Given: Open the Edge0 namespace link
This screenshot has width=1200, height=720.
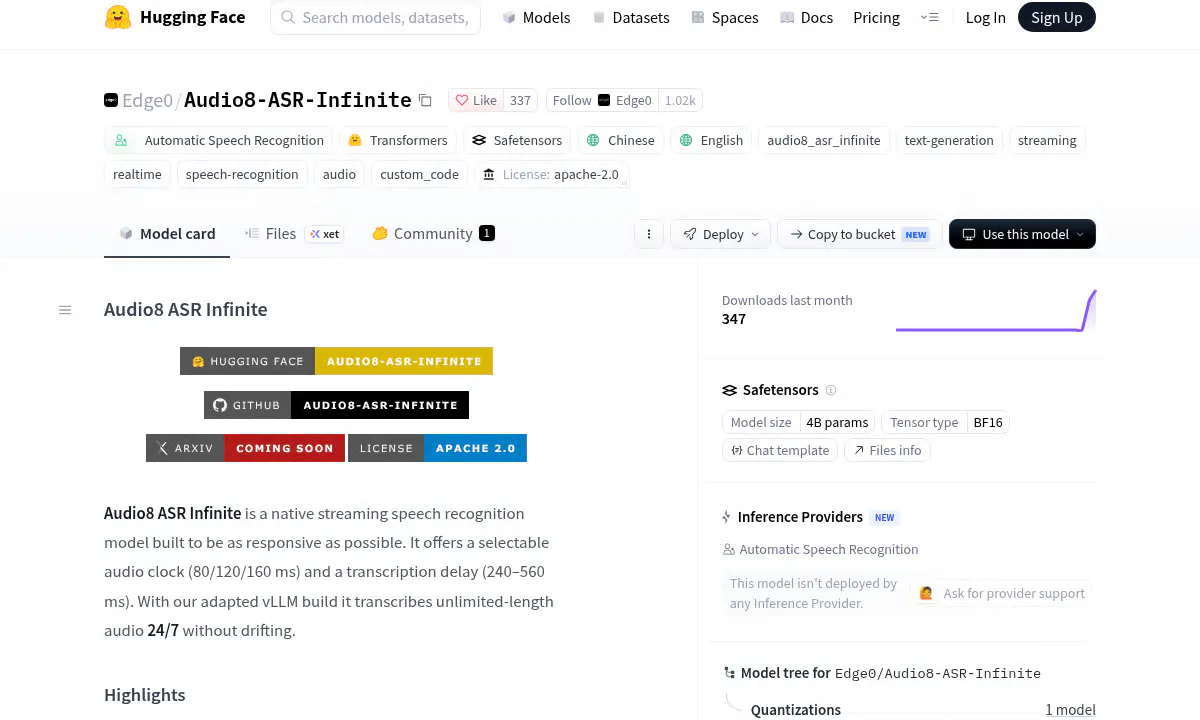Looking at the screenshot, I should coord(147,100).
